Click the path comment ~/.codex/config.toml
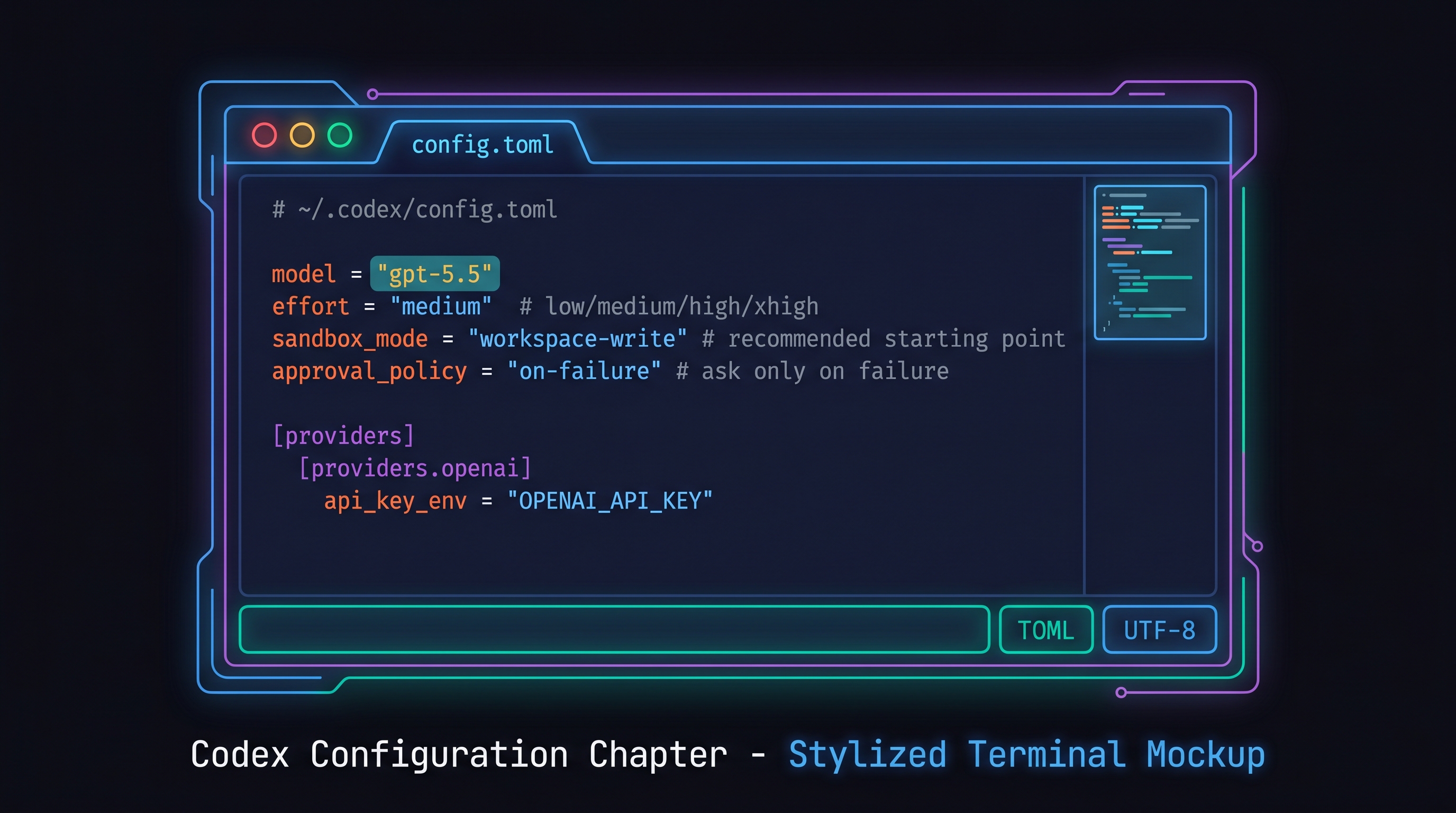Viewport: 1456px width, 813px height. click(414, 210)
